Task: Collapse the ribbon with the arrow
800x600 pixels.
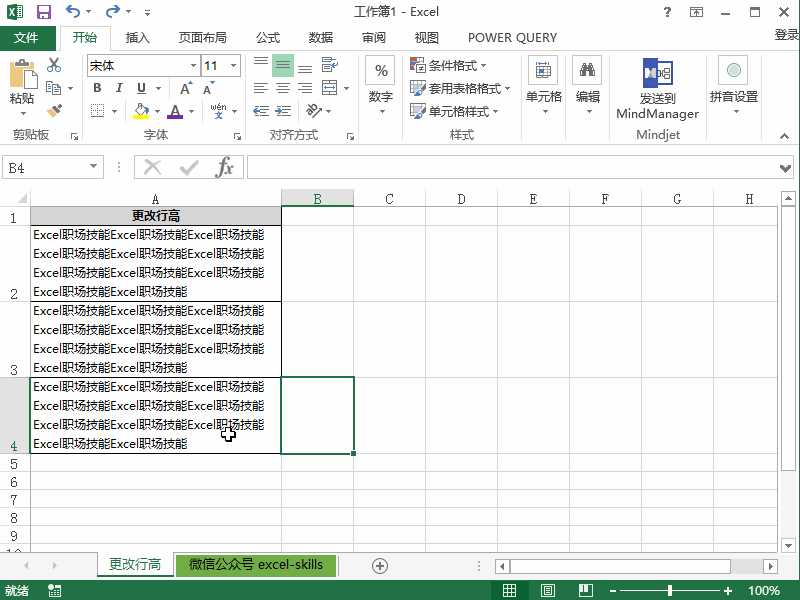Action: click(784, 136)
